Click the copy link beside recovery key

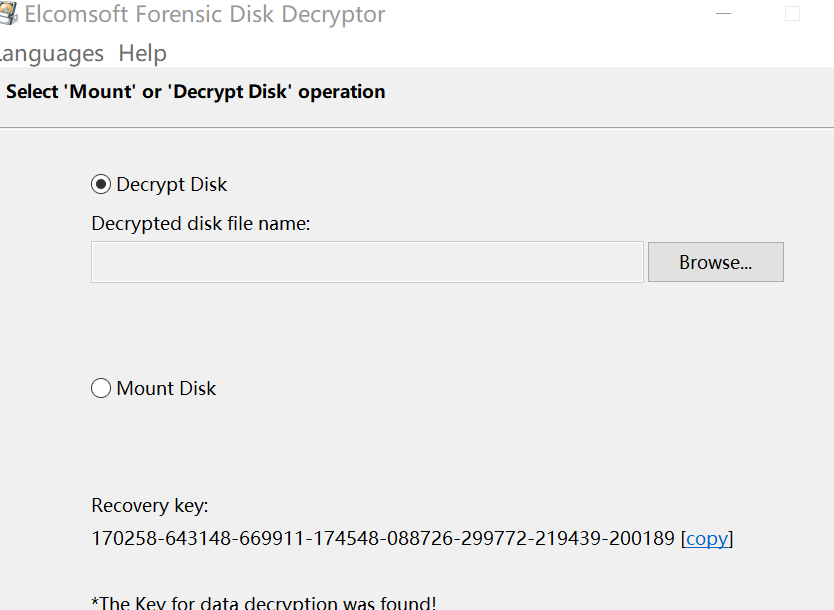pyautogui.click(x=706, y=539)
